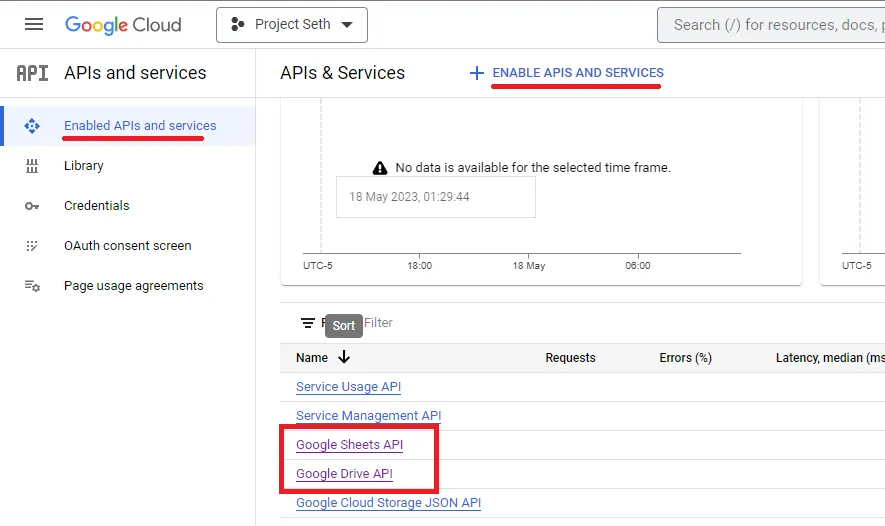Click the APIs & Services page title
Screen dimensions: 885x526
343,73
